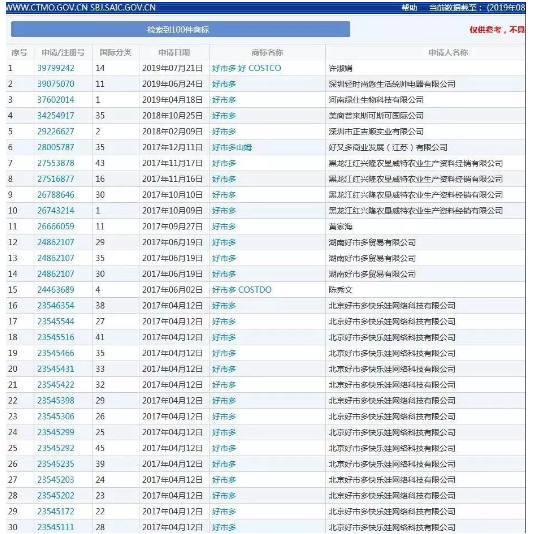Select date 2019年04月18日
This screenshot has width=540, height=534.
click(x=172, y=100)
